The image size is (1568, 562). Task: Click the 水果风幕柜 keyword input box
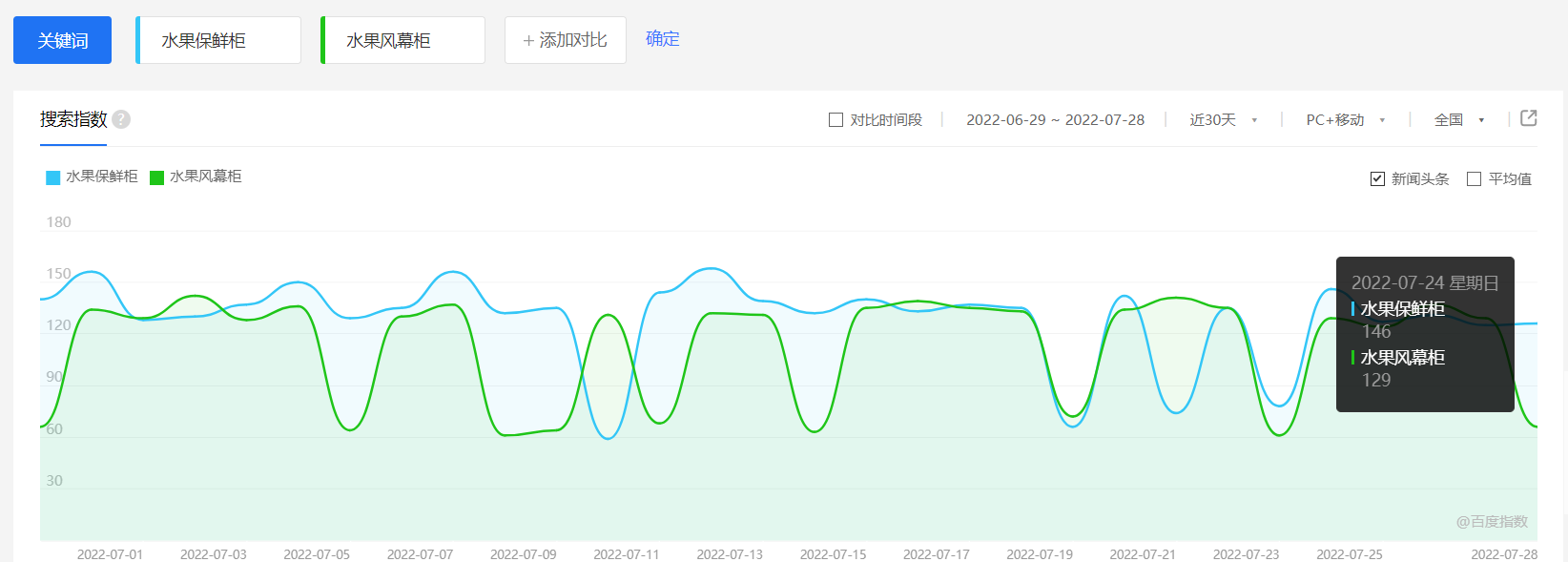pos(403,40)
